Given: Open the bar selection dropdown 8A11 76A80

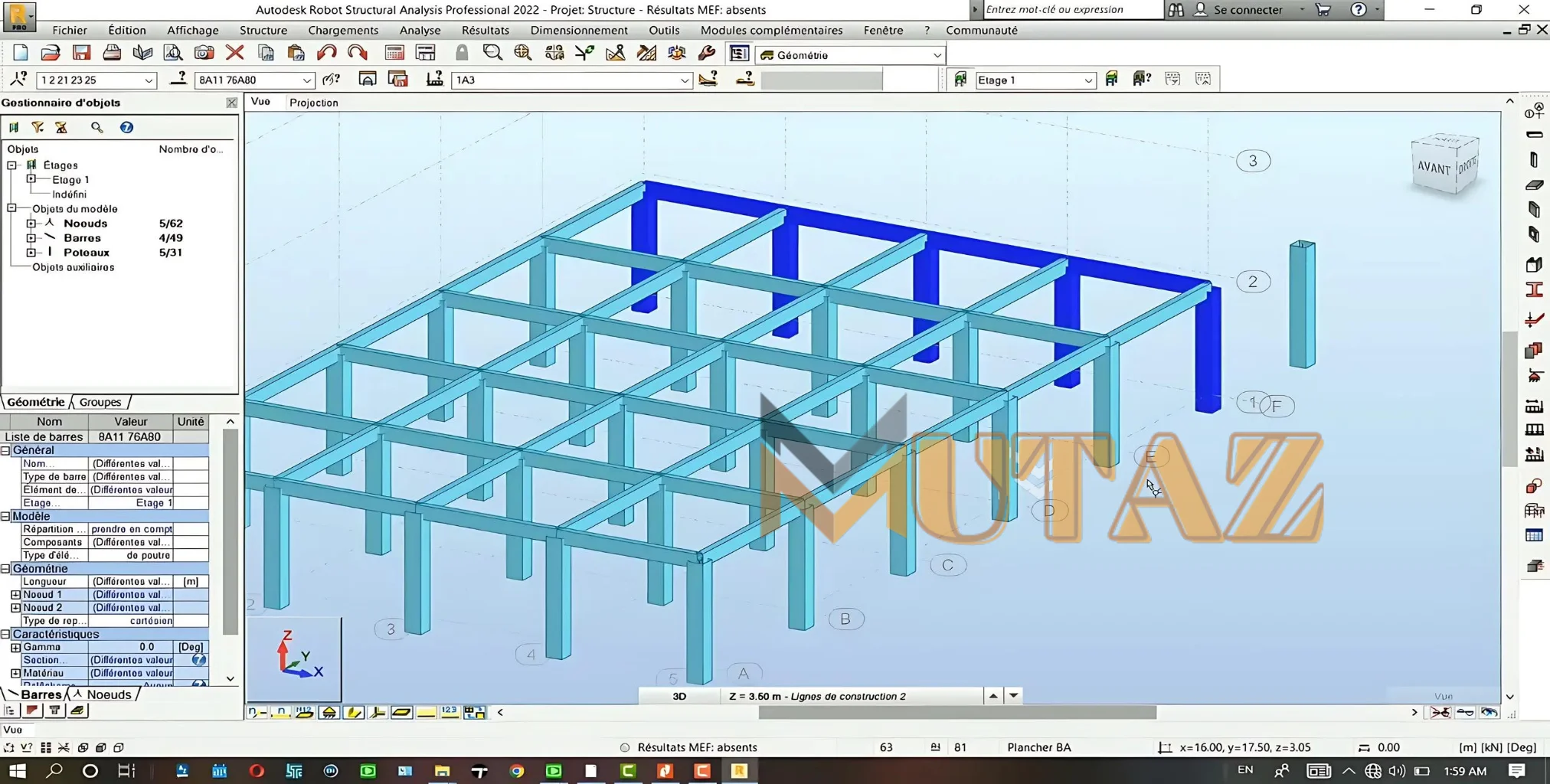Looking at the screenshot, I should [x=306, y=80].
